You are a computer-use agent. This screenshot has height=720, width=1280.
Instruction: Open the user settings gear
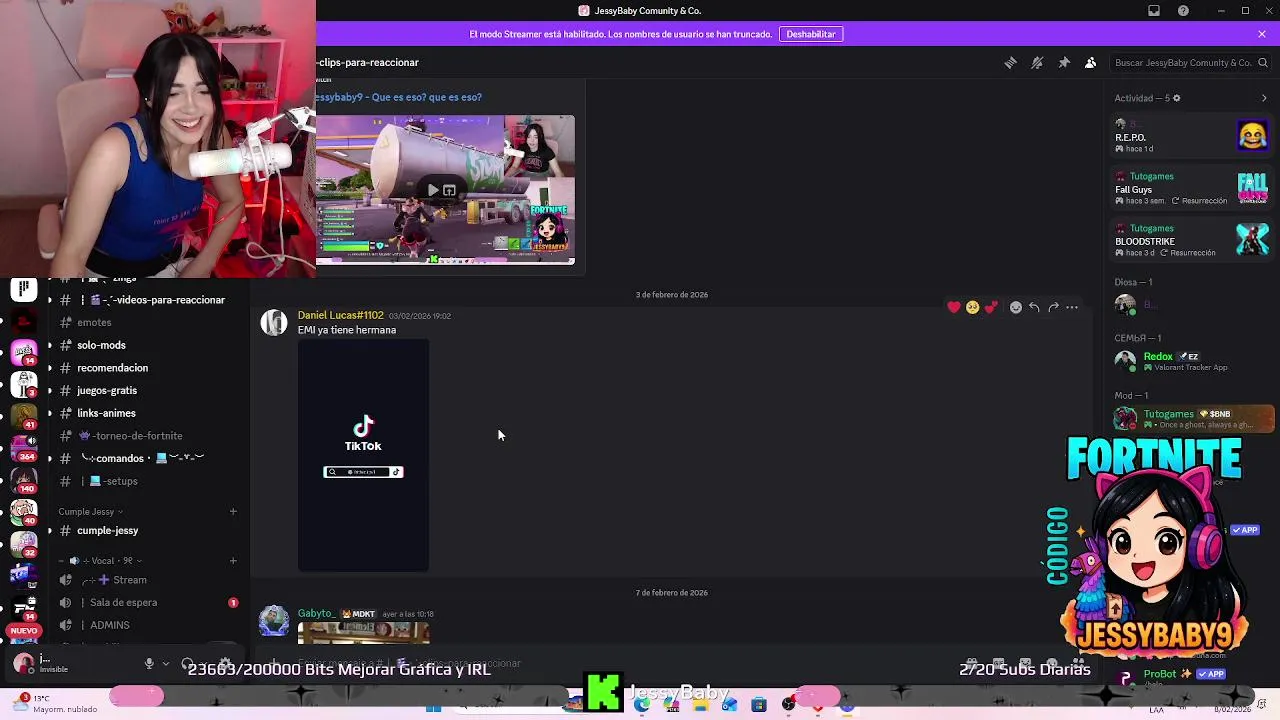click(x=226, y=664)
